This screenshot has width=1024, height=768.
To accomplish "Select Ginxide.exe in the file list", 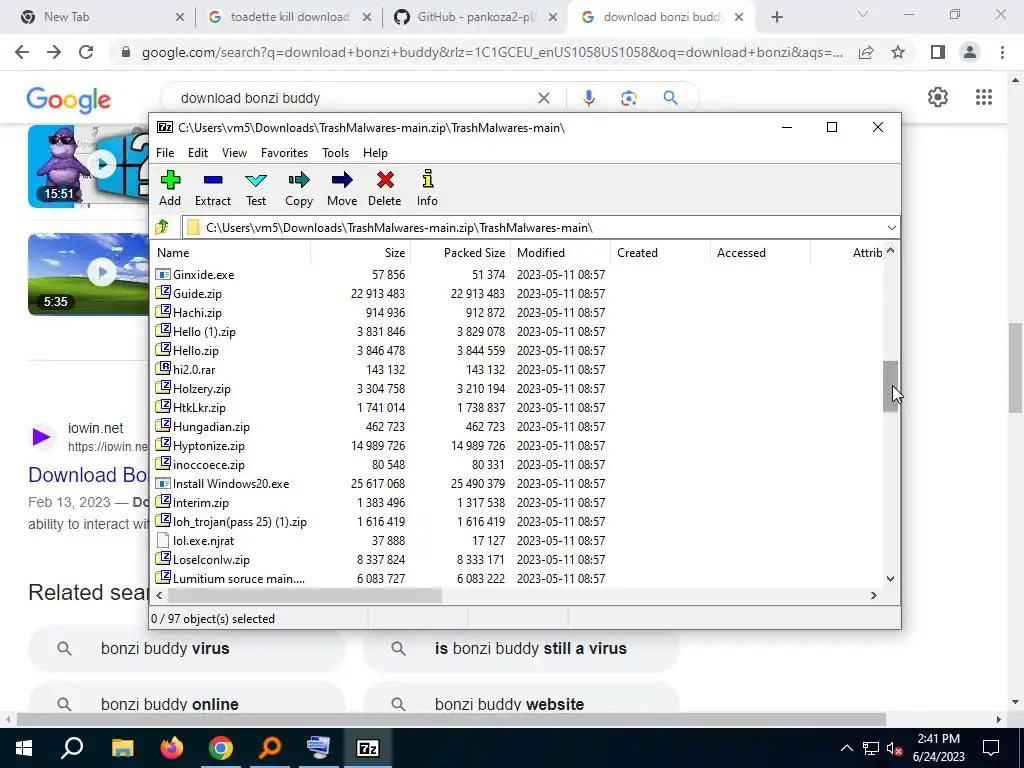I will [203, 275].
